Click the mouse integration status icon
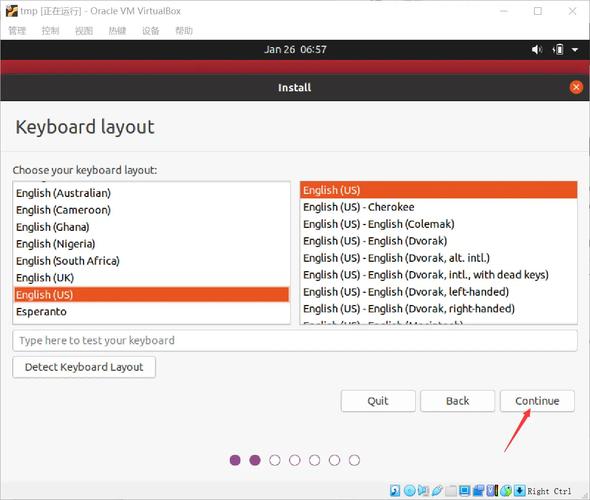 [x=506, y=491]
